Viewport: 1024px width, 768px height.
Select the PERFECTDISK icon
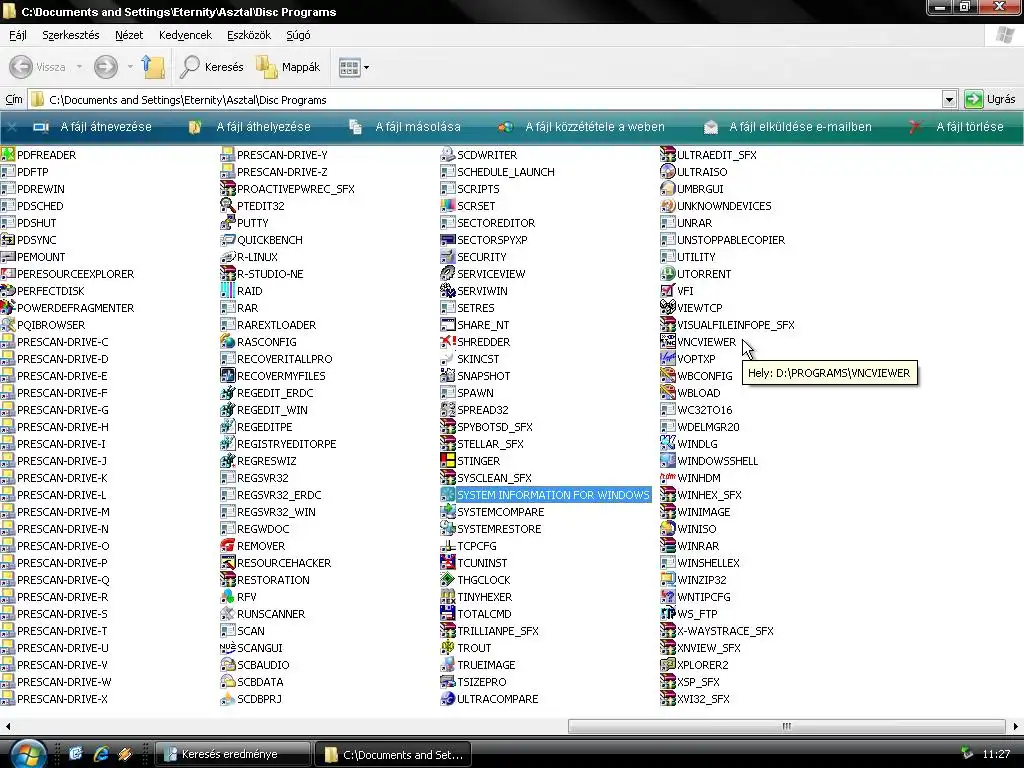(x=8, y=291)
